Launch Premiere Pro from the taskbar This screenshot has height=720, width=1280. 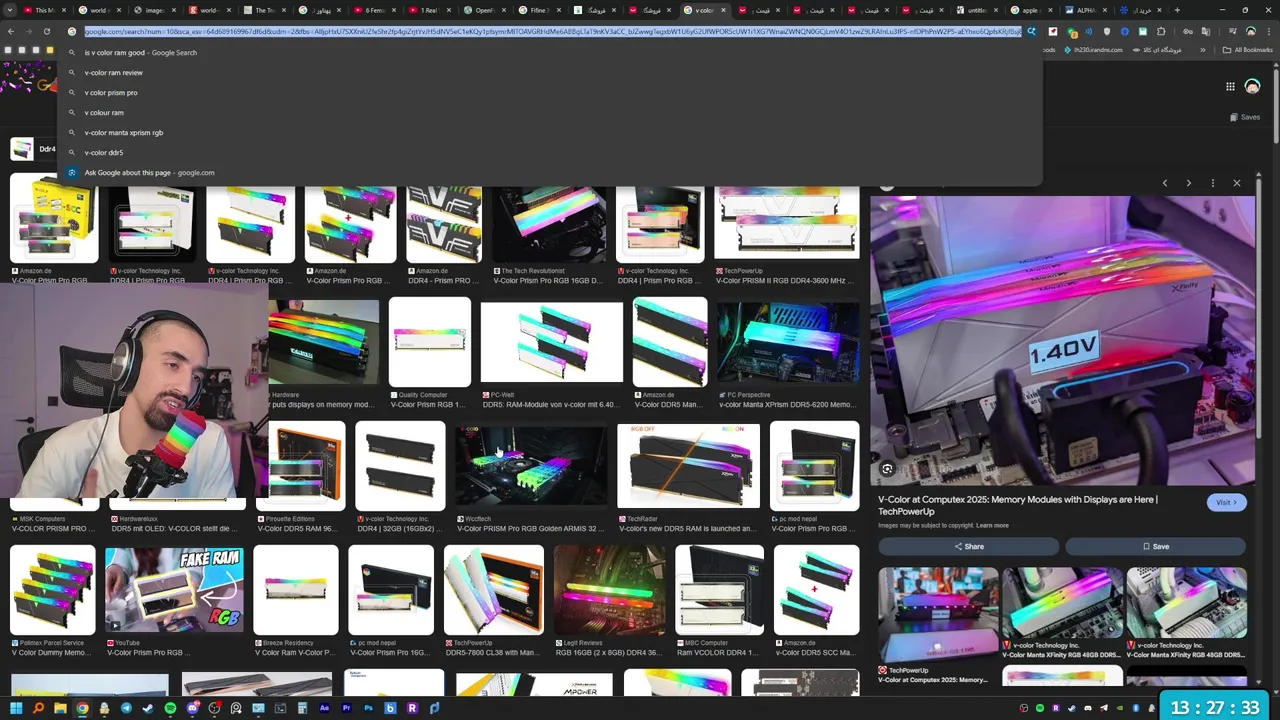click(x=346, y=708)
